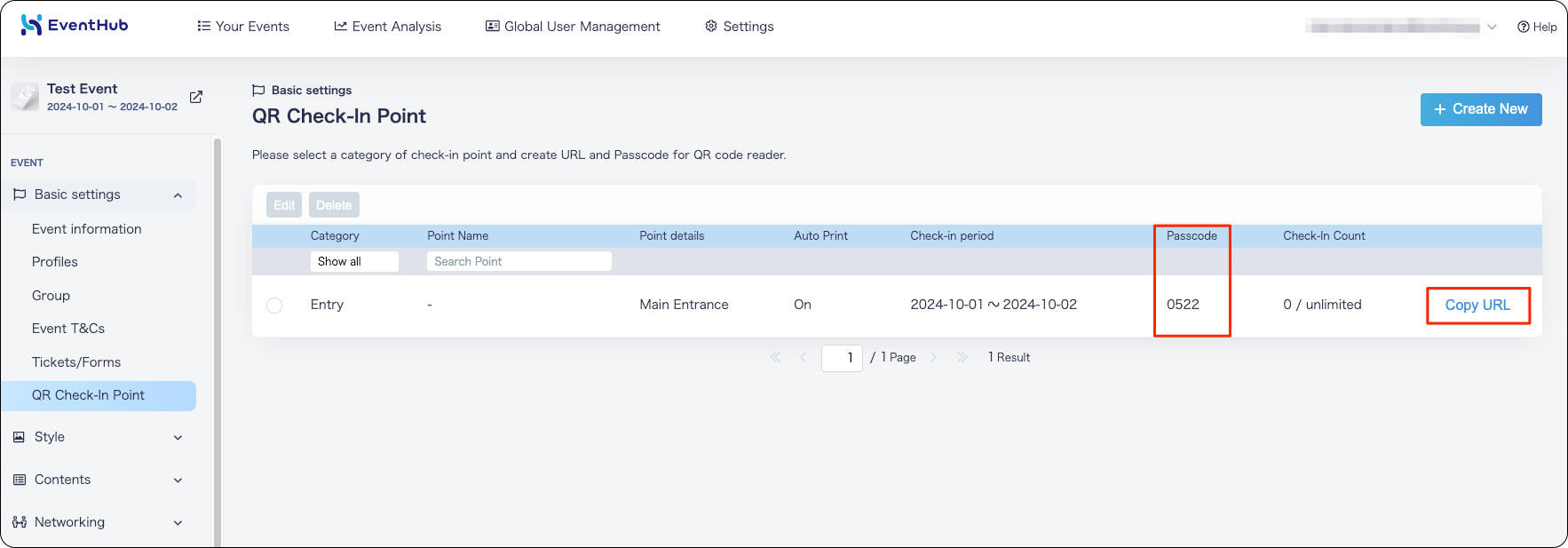Go to first page arrows

[x=775, y=357]
